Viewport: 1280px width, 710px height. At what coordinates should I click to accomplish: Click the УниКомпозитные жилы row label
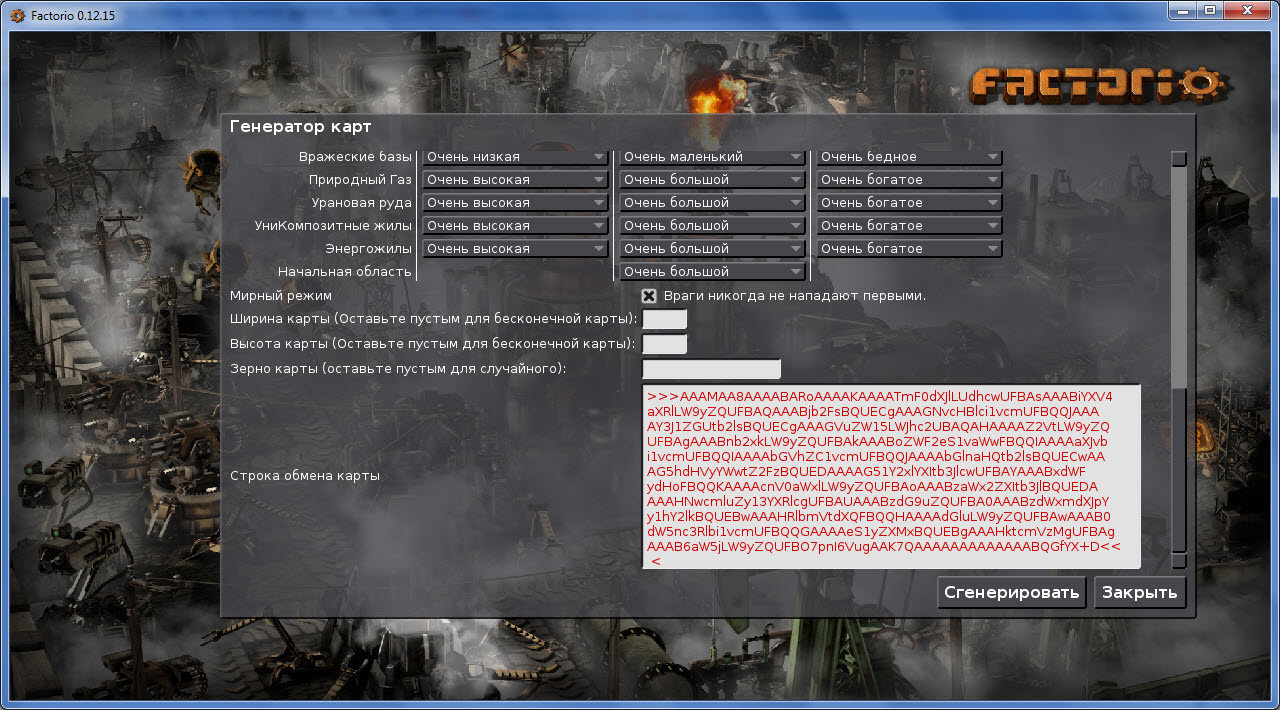(333, 226)
